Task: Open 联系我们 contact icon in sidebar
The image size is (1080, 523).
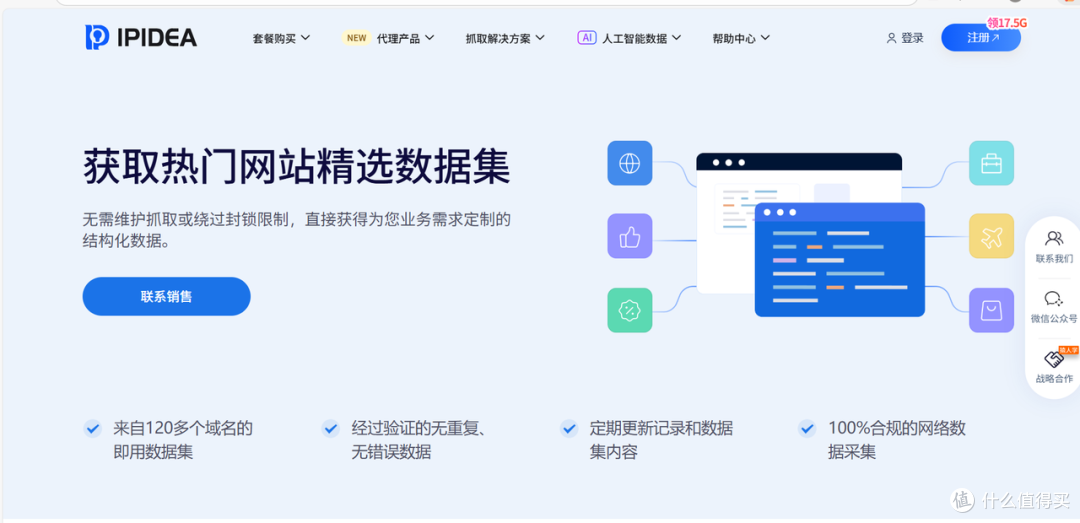Action: 1054,238
